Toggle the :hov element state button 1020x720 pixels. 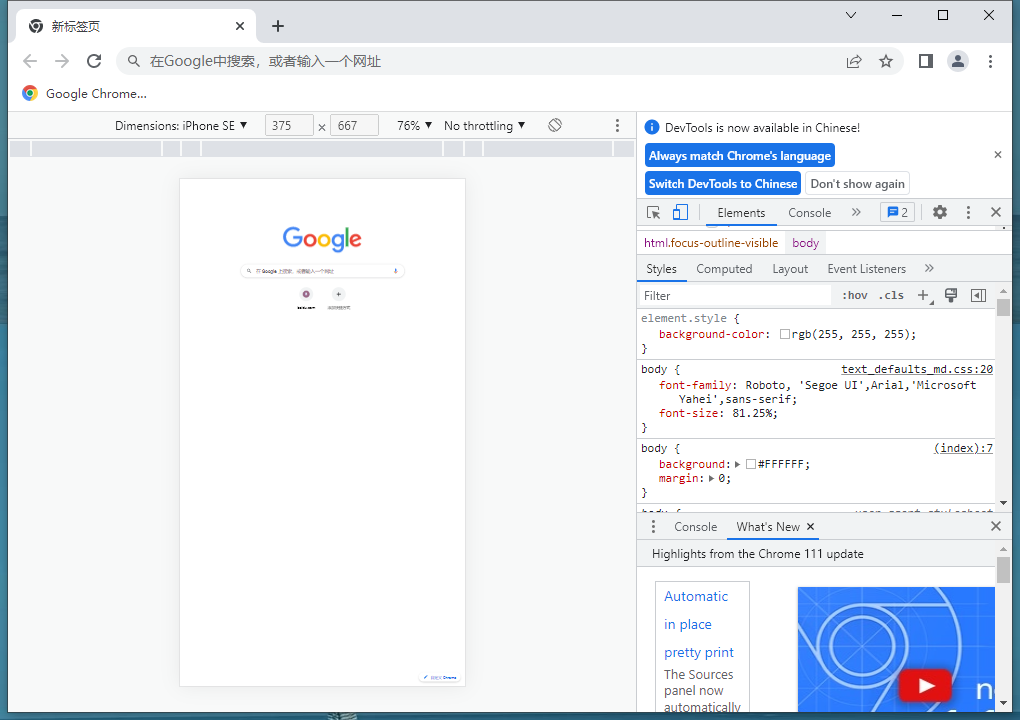coord(855,295)
